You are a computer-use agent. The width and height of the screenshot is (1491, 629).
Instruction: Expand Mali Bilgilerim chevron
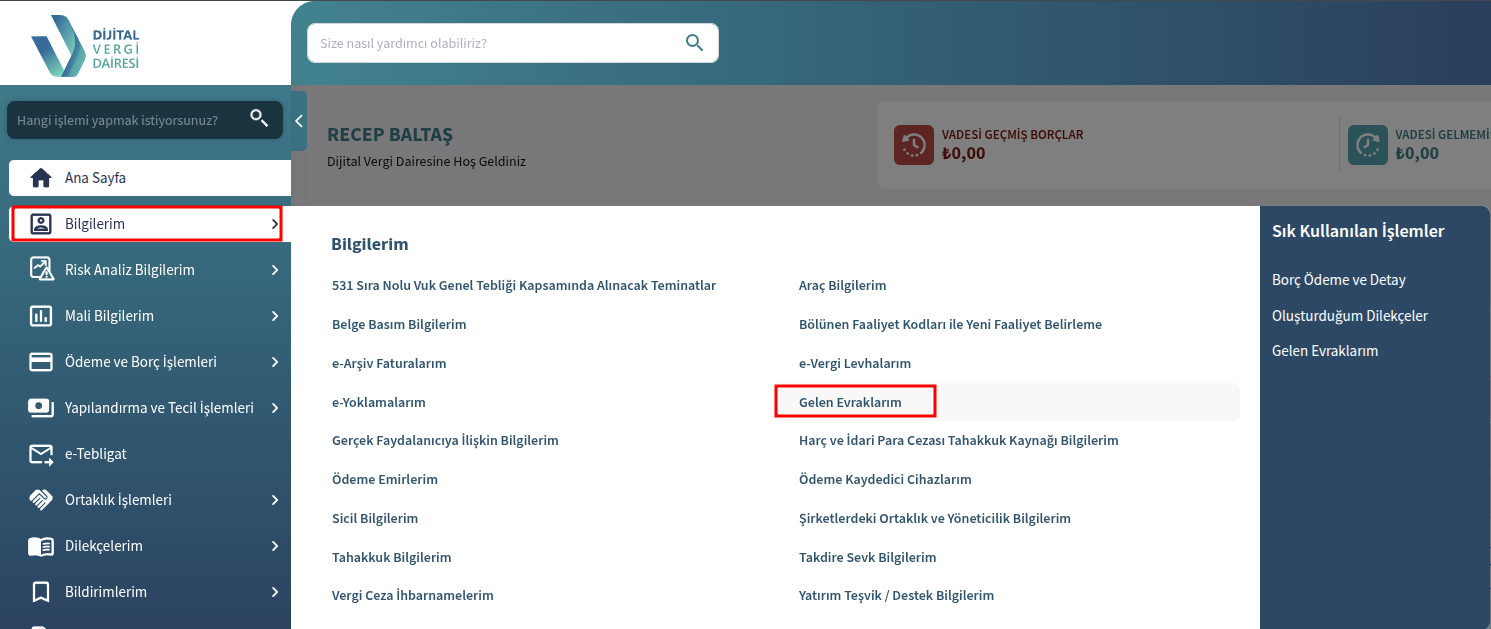(x=275, y=316)
